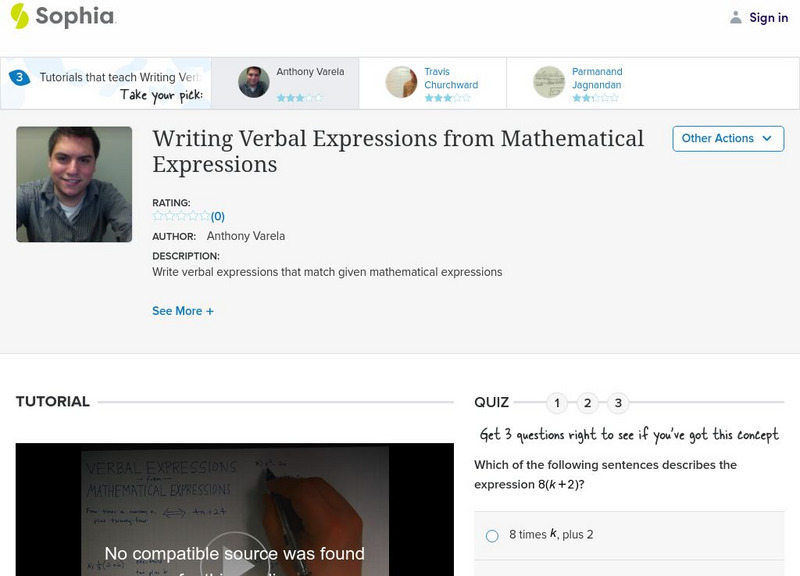The image size is (800, 576).
Task: Click the play button on the video
Action: 235,560
